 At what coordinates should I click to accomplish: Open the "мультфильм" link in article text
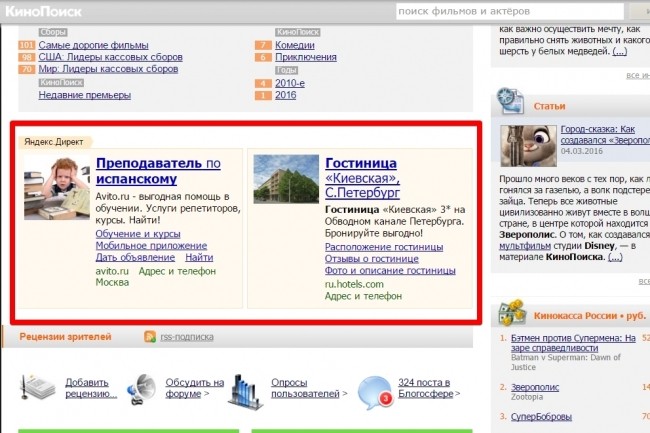pyautogui.click(x=525, y=246)
